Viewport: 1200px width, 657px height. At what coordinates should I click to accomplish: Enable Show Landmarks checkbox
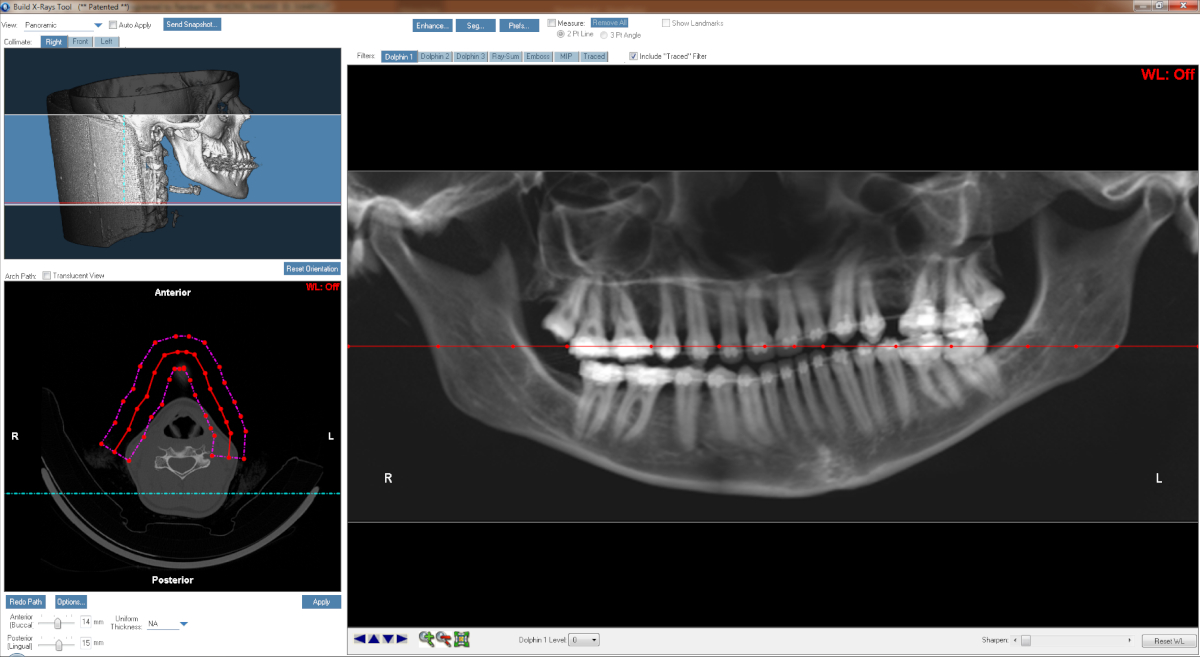point(666,22)
